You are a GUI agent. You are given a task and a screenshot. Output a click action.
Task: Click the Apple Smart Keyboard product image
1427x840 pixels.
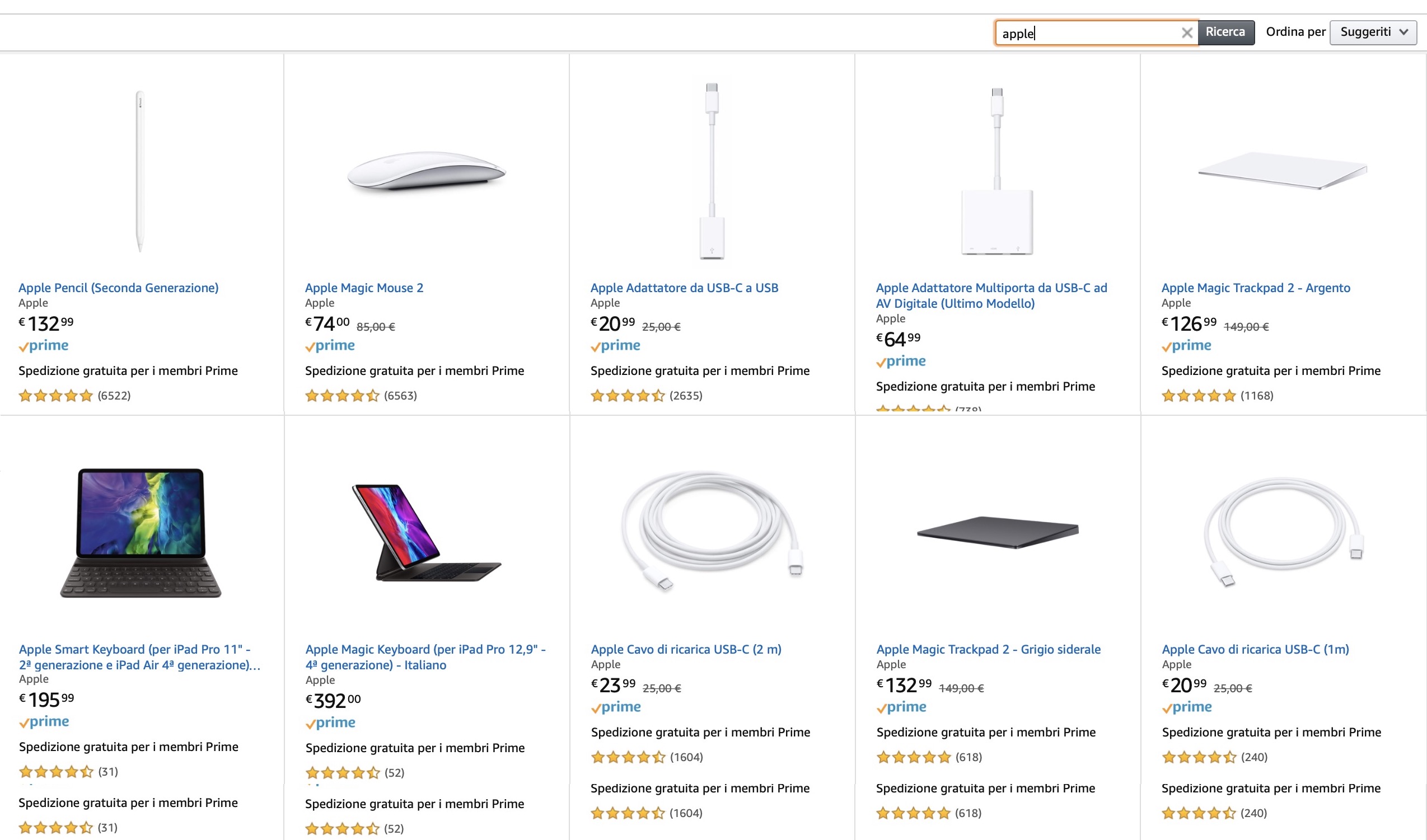pos(141,532)
